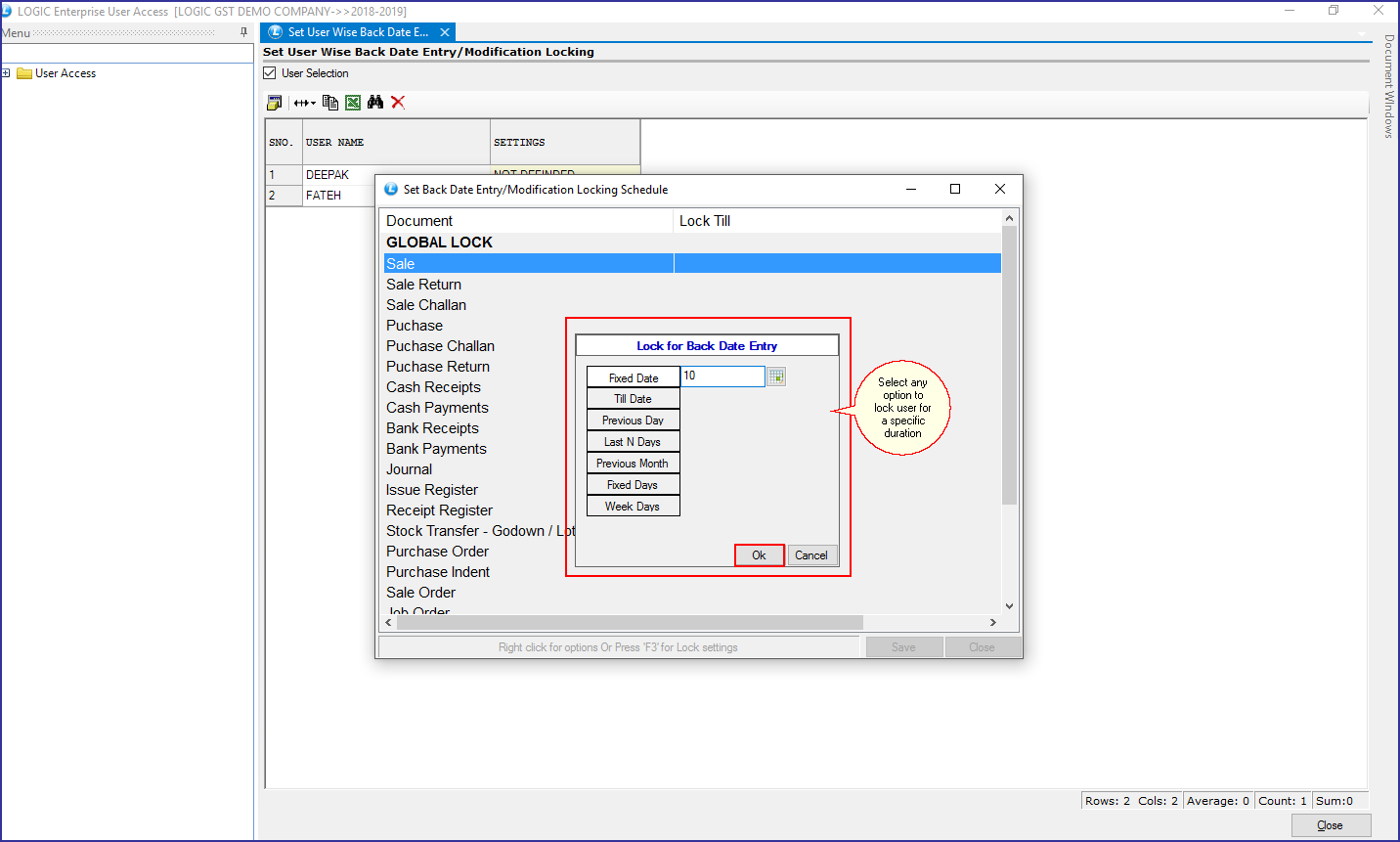Click the first grid layout toolbar icon
The height and width of the screenshot is (842, 1400).
pos(275,103)
